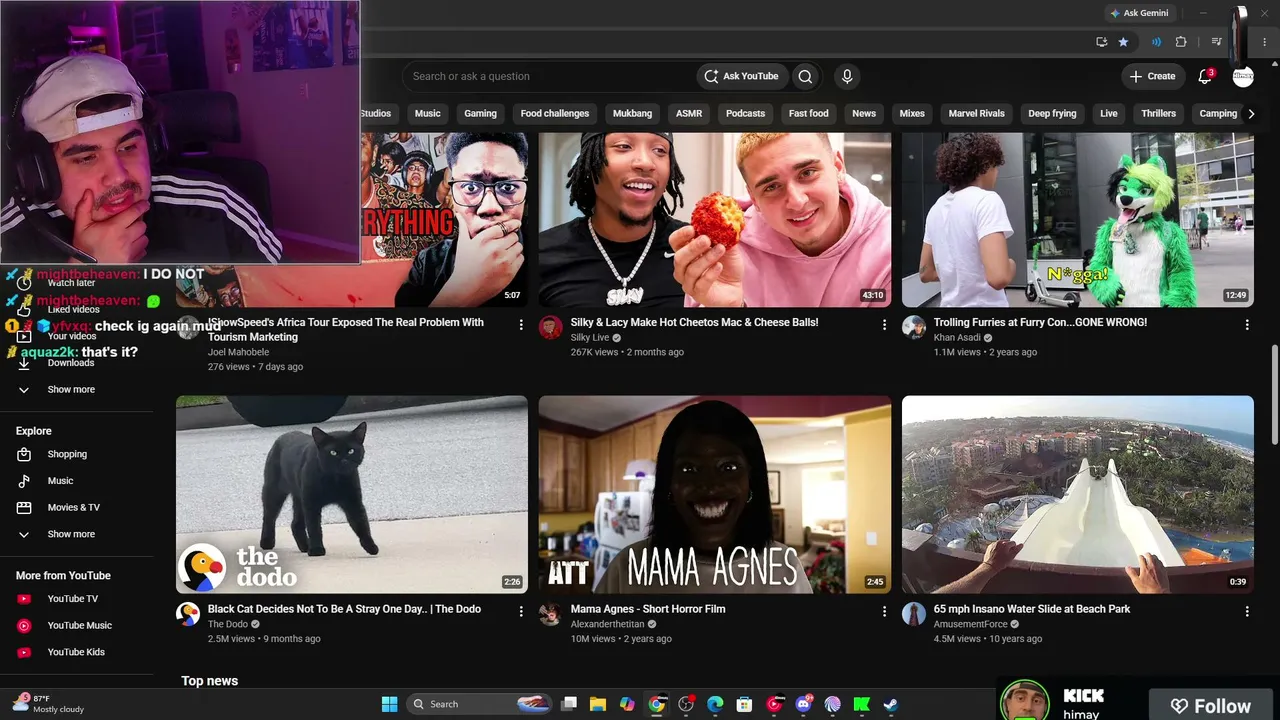The width and height of the screenshot is (1280, 720).
Task: Open Microsoft Edge from taskbar
Action: pyautogui.click(x=715, y=704)
